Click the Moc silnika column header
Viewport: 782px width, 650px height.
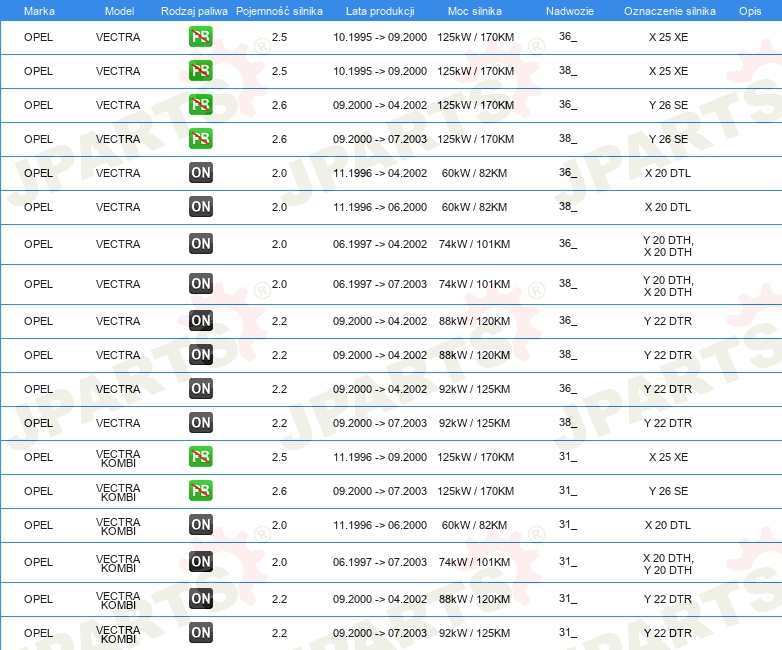475,11
